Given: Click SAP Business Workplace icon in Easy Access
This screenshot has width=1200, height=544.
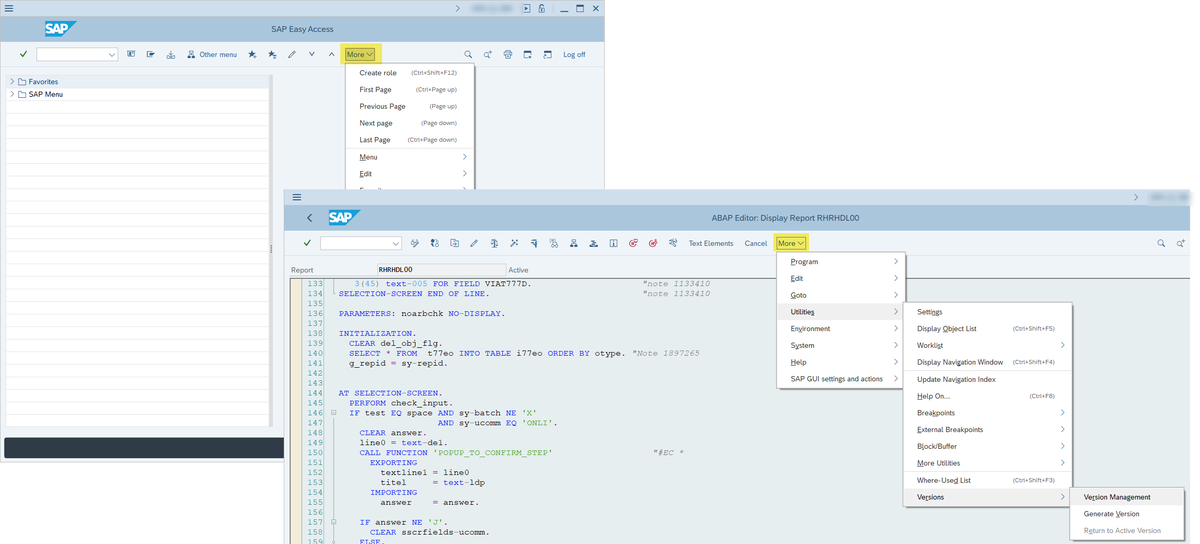Looking at the screenshot, I should [171, 54].
